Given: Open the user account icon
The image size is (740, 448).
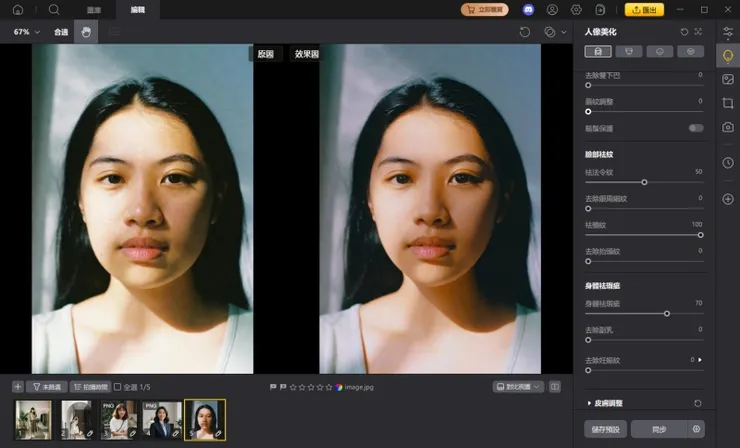Looking at the screenshot, I should 552,9.
